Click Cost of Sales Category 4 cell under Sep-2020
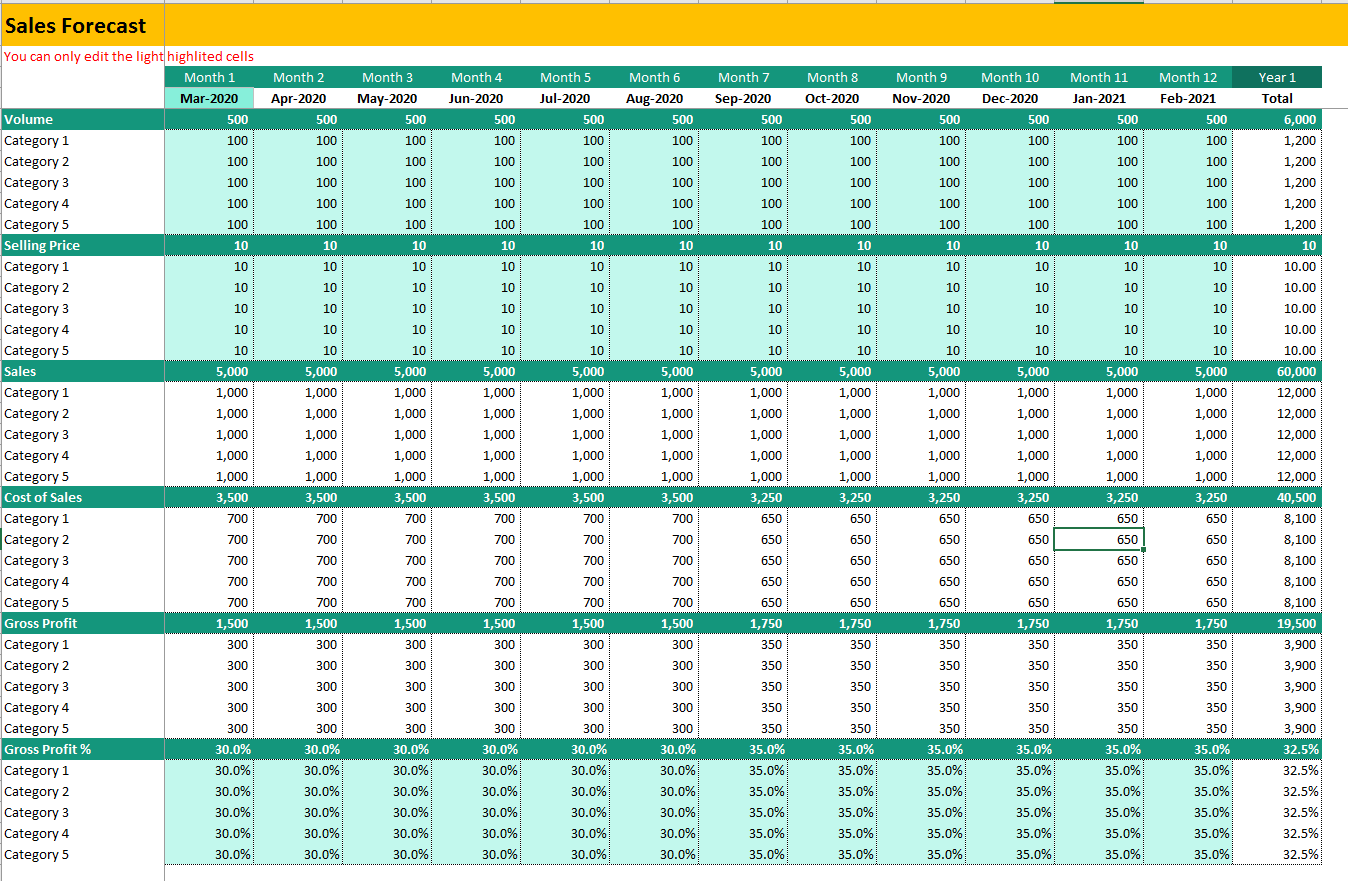The height and width of the screenshot is (881, 1348). pyautogui.click(x=743, y=581)
